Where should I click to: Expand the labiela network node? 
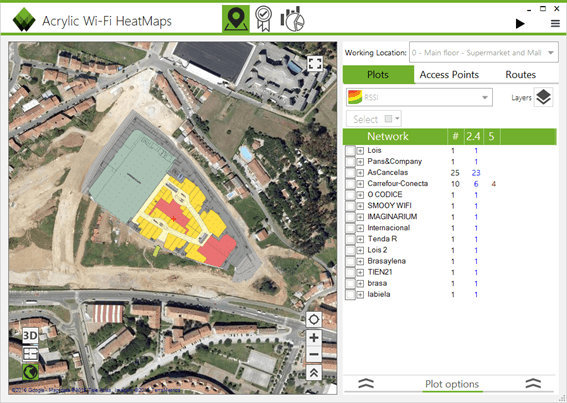(x=360, y=294)
